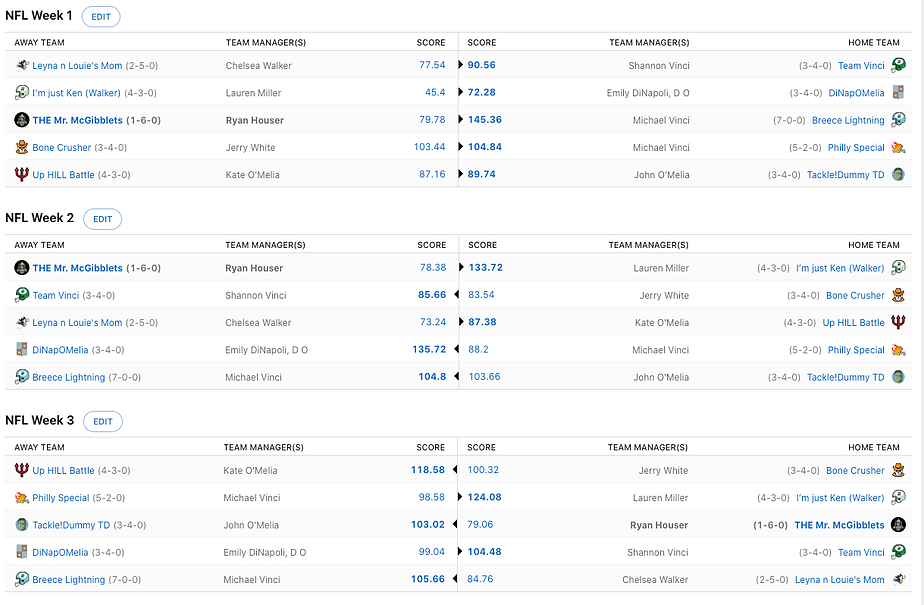Open the Team Vinci link in Week 1
Image resolution: width=924 pixels, height=605 pixels.
tap(861, 66)
